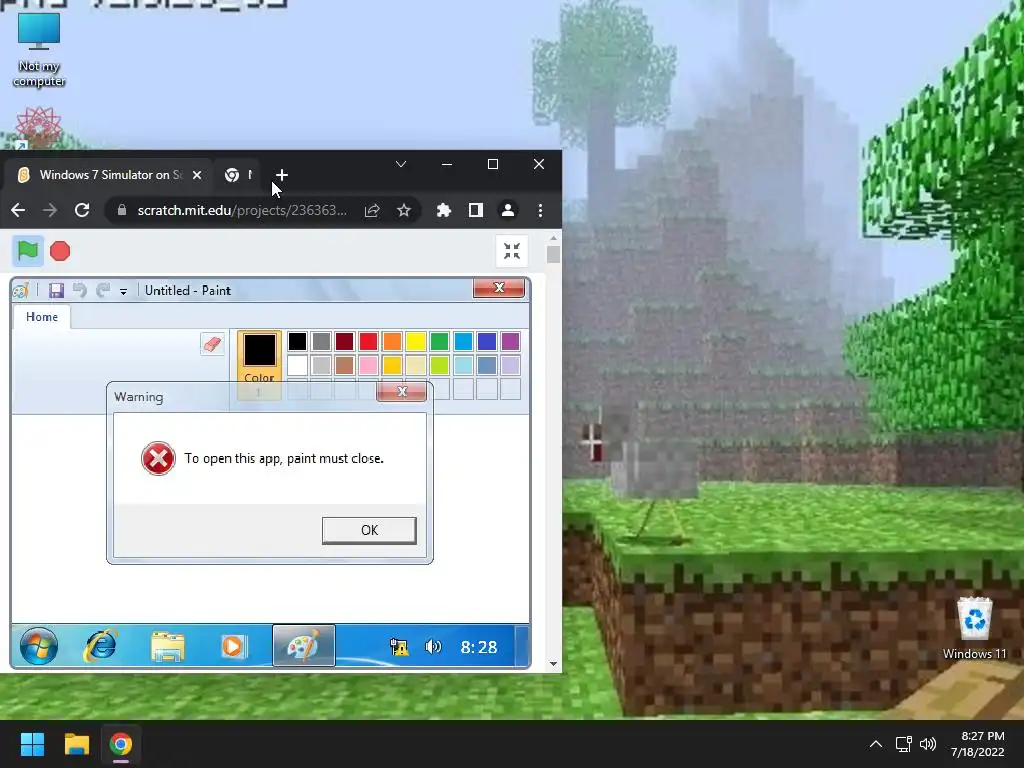Go back in Chrome

(18, 210)
